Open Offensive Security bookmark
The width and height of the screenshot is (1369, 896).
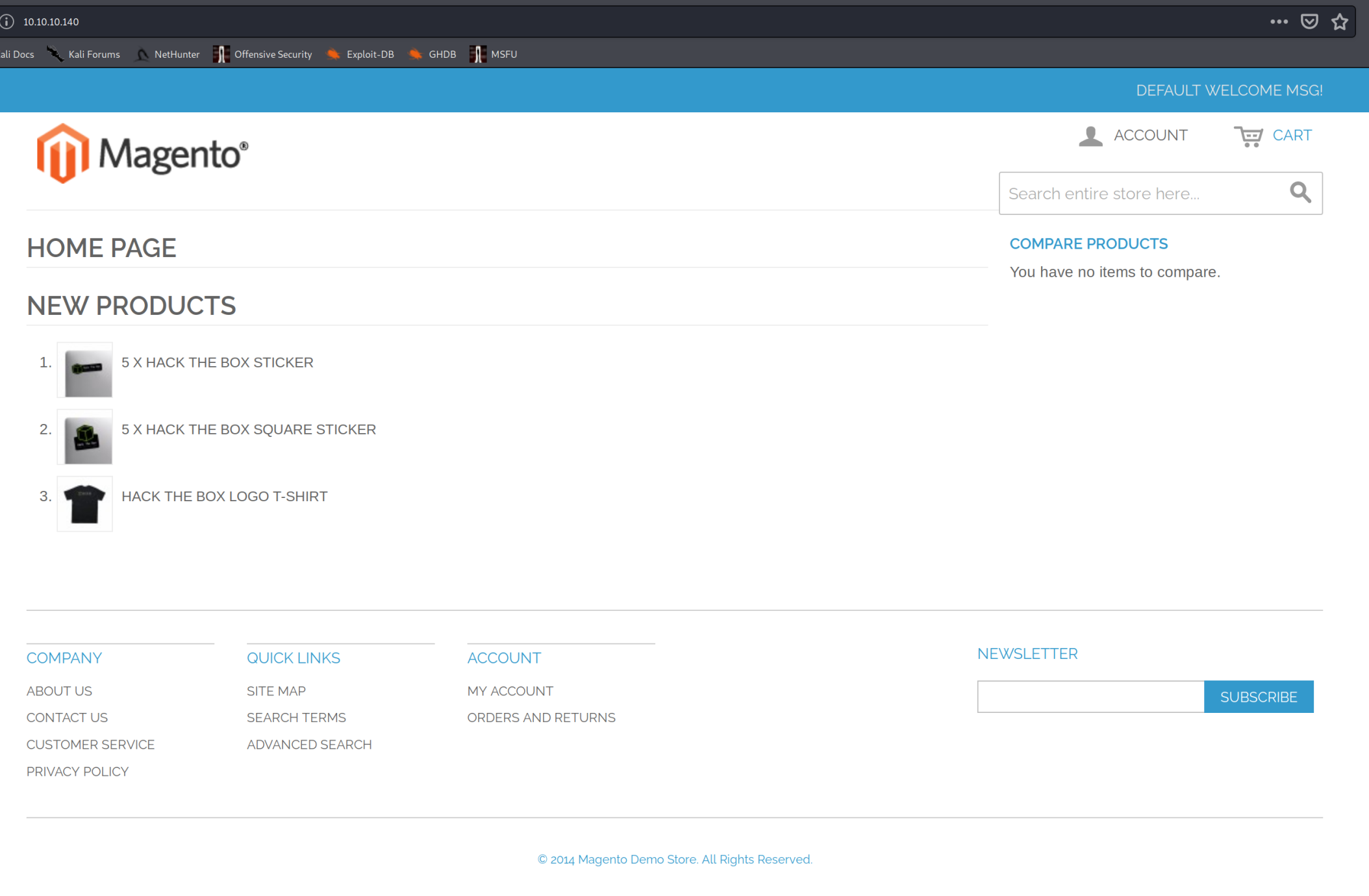pyautogui.click(x=263, y=54)
